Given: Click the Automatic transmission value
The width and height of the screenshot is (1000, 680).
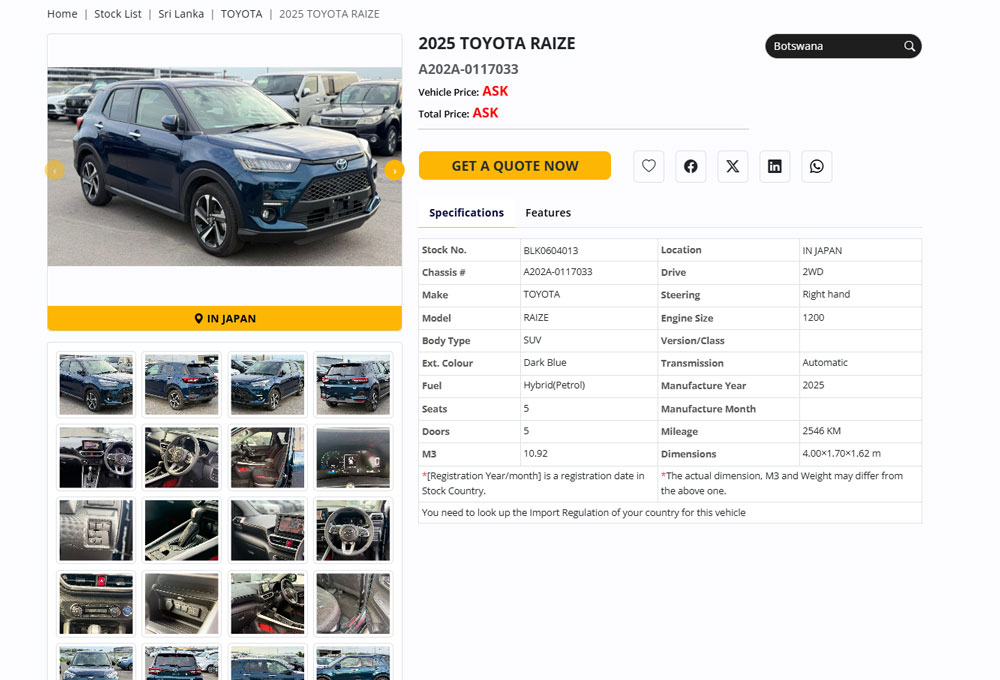Looking at the screenshot, I should point(825,362).
